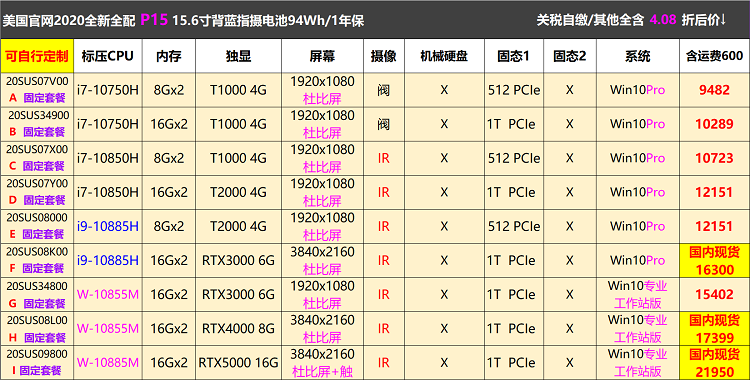Click the 关税自缴/其他全含 text in title bar
Screen dimensions: 750x380
click(590, 20)
